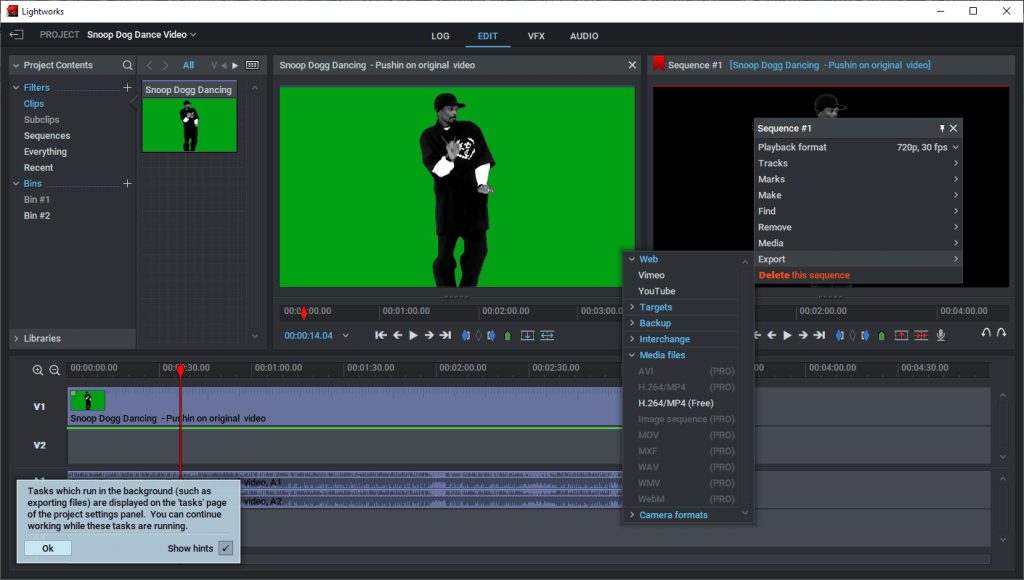The width and height of the screenshot is (1024, 580).
Task: Zoom in on the timeline
Action: pyautogui.click(x=38, y=370)
